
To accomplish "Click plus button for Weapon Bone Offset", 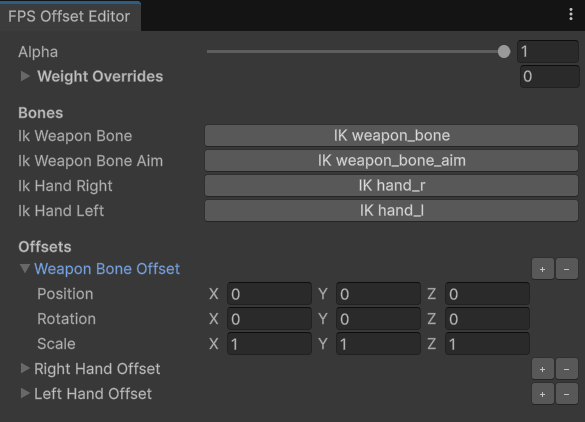I will 542,269.
